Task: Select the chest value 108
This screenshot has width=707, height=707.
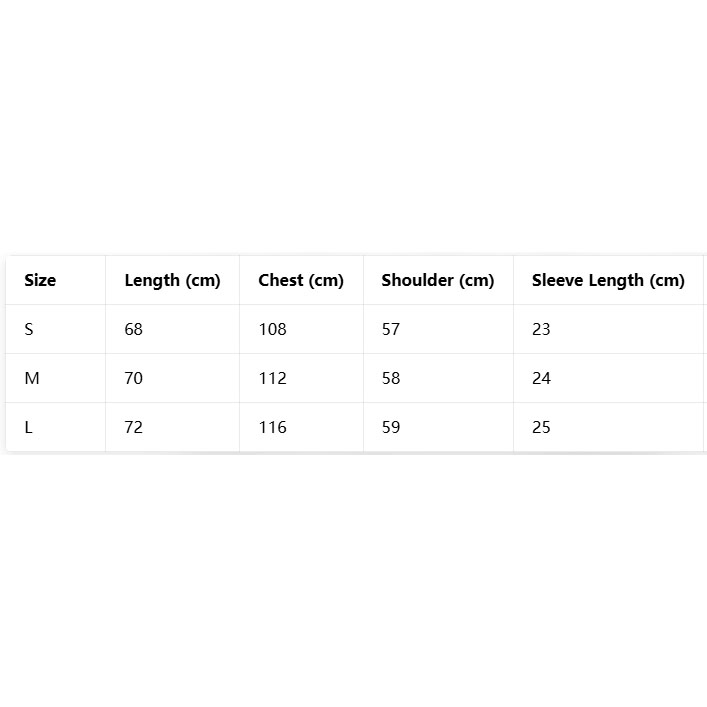Action: pyautogui.click(x=272, y=329)
